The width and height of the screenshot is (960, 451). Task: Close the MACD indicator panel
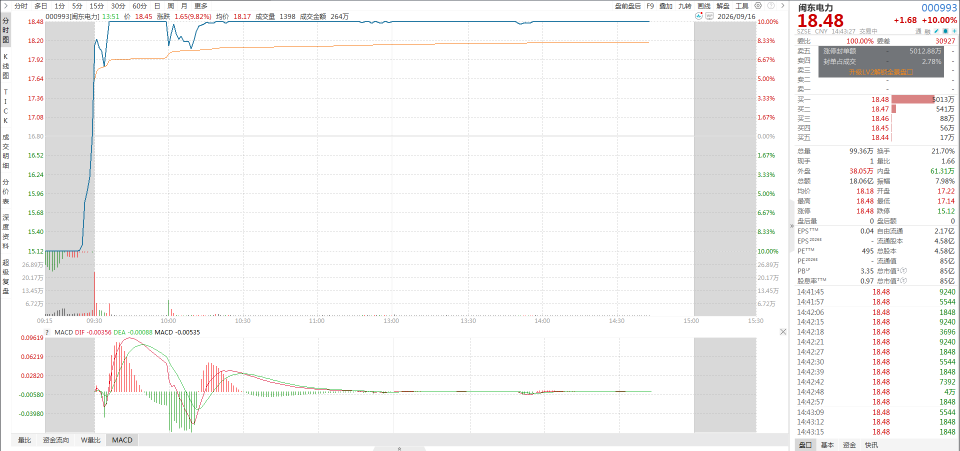click(782, 332)
